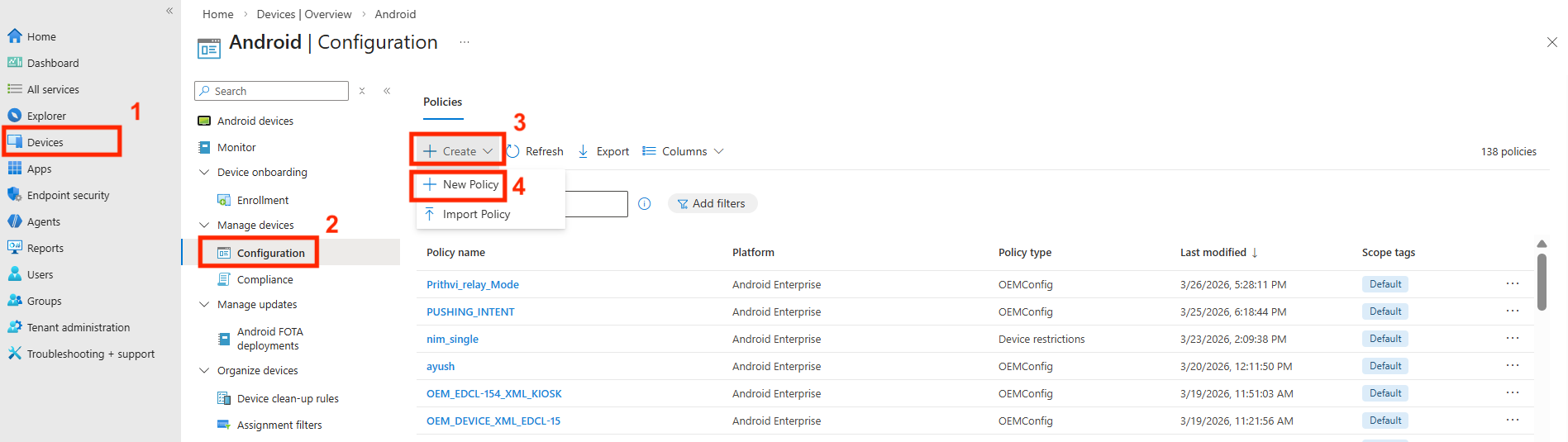Choose Import Policy menu entry
Viewport: 1568px width, 442px height.
(475, 214)
